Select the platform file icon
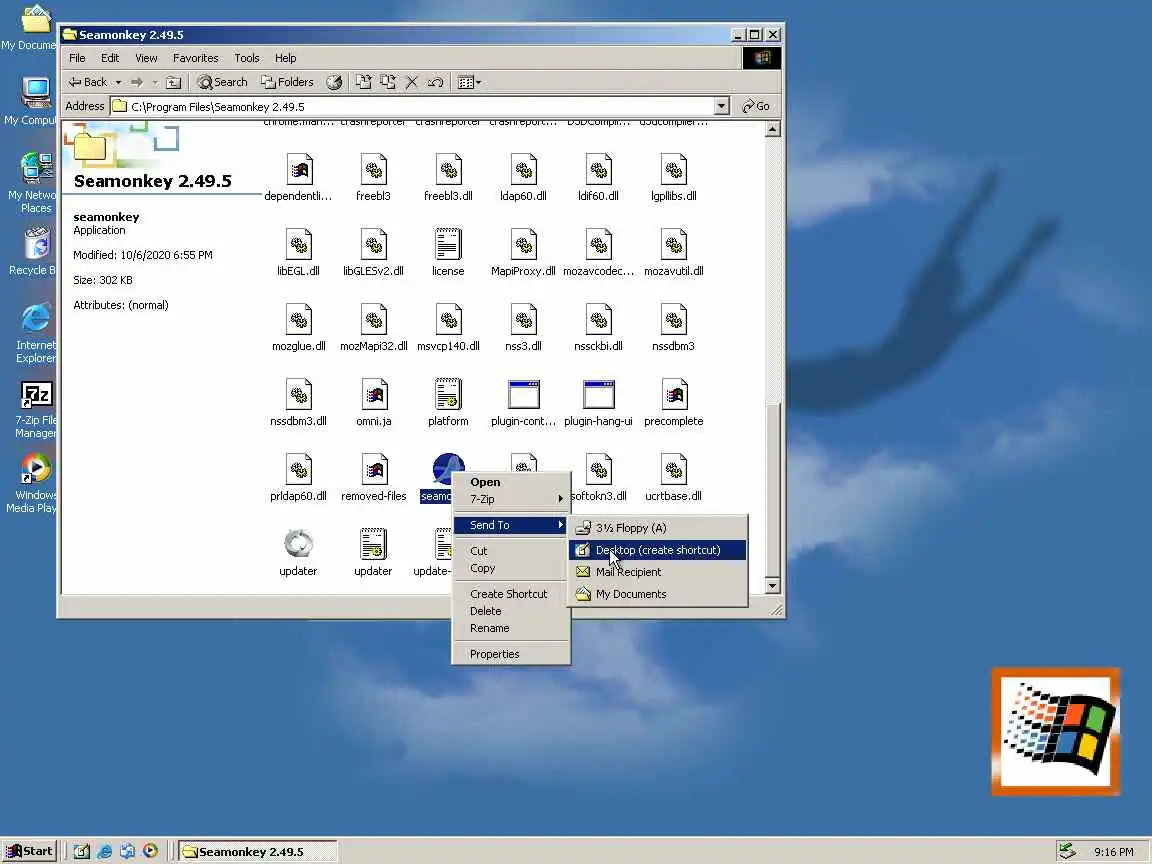 448,395
